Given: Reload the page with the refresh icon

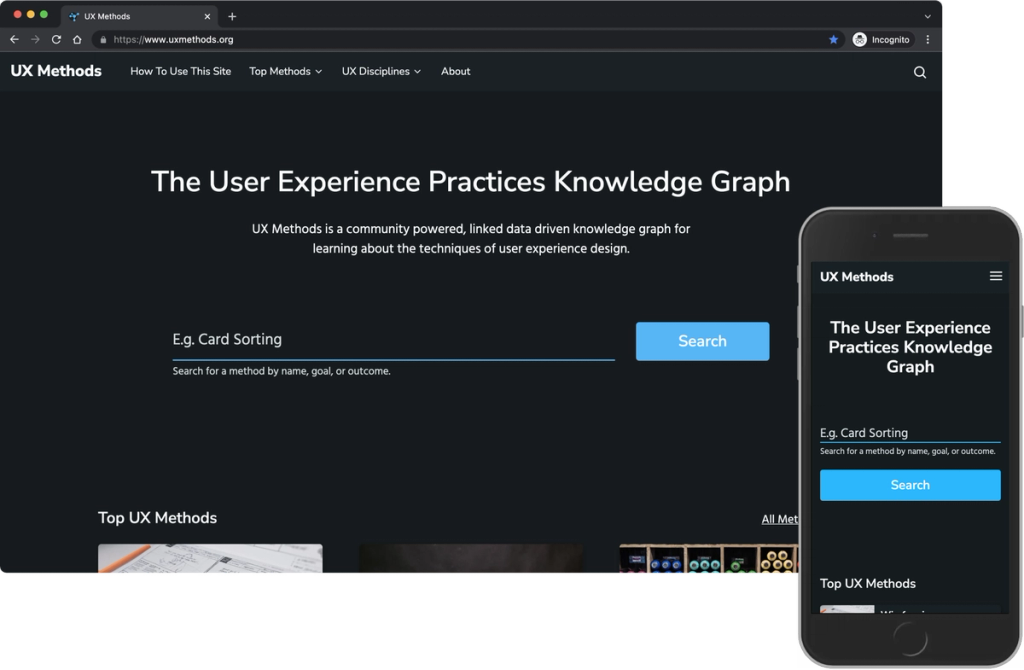Looking at the screenshot, I should [x=56, y=39].
